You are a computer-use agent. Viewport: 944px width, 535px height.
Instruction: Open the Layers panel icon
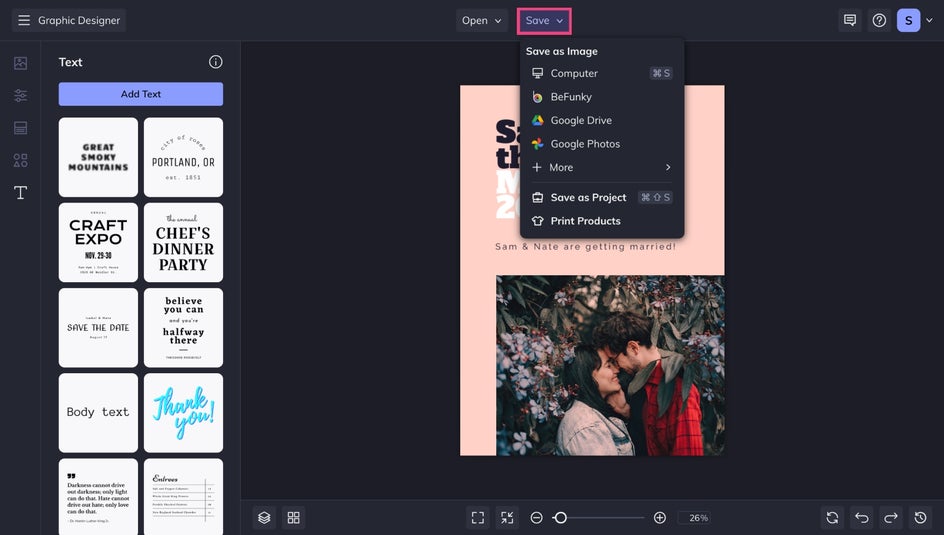click(x=264, y=518)
